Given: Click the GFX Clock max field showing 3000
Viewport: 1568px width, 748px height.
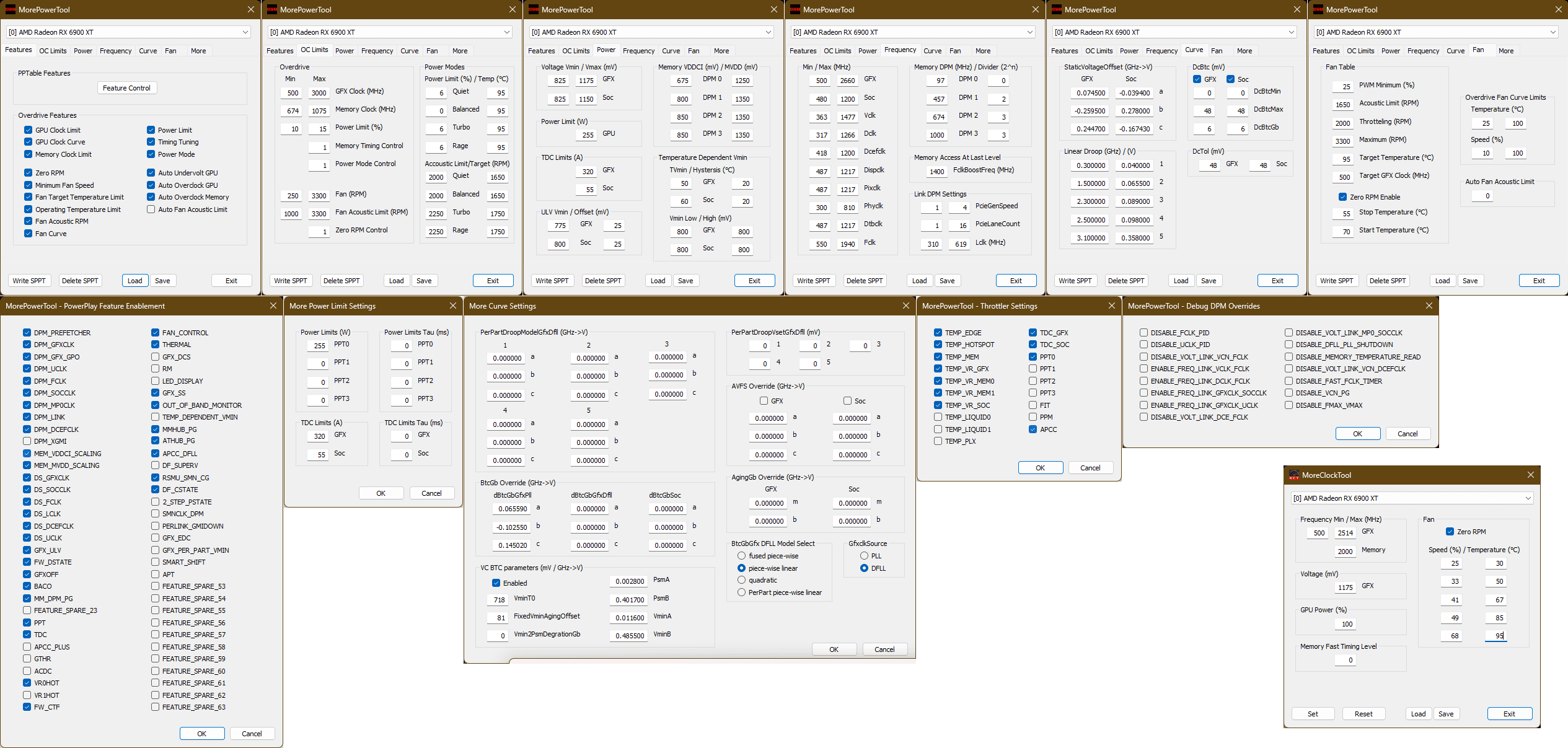Looking at the screenshot, I should click(x=319, y=93).
